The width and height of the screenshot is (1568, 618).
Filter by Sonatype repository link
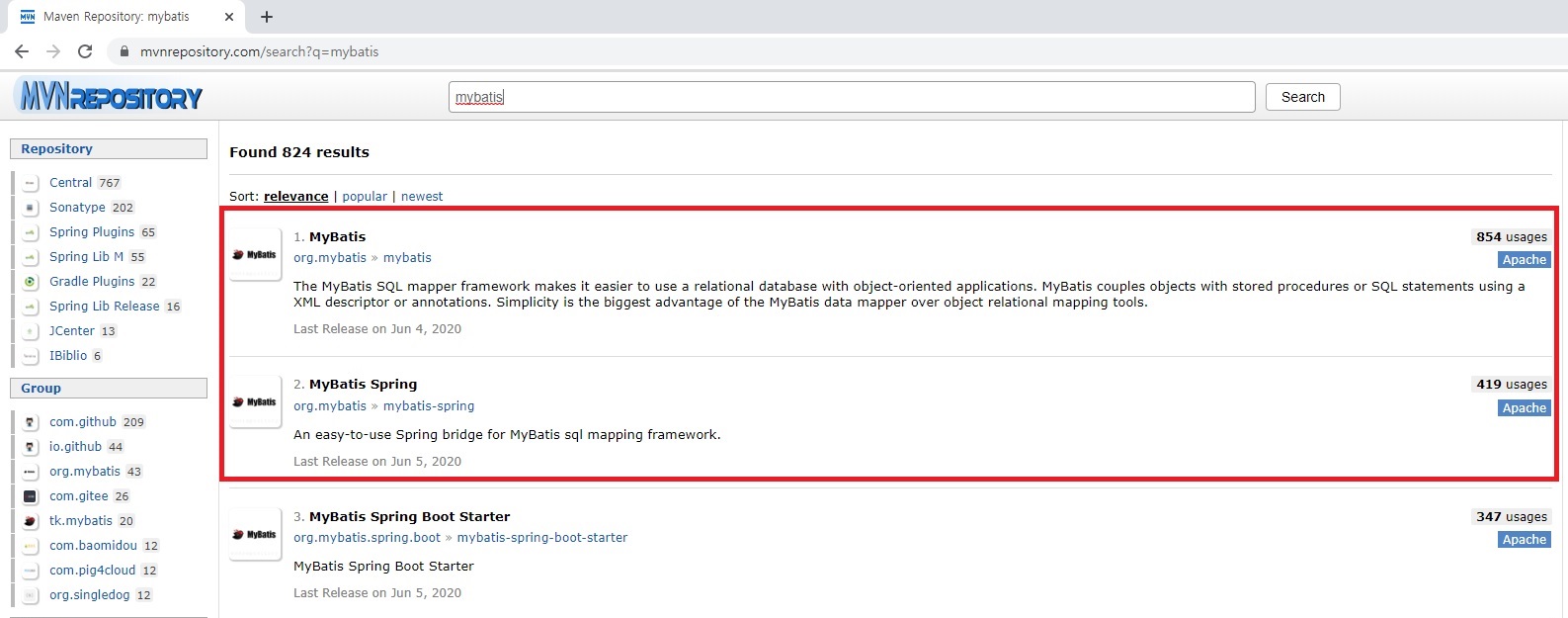click(x=77, y=208)
